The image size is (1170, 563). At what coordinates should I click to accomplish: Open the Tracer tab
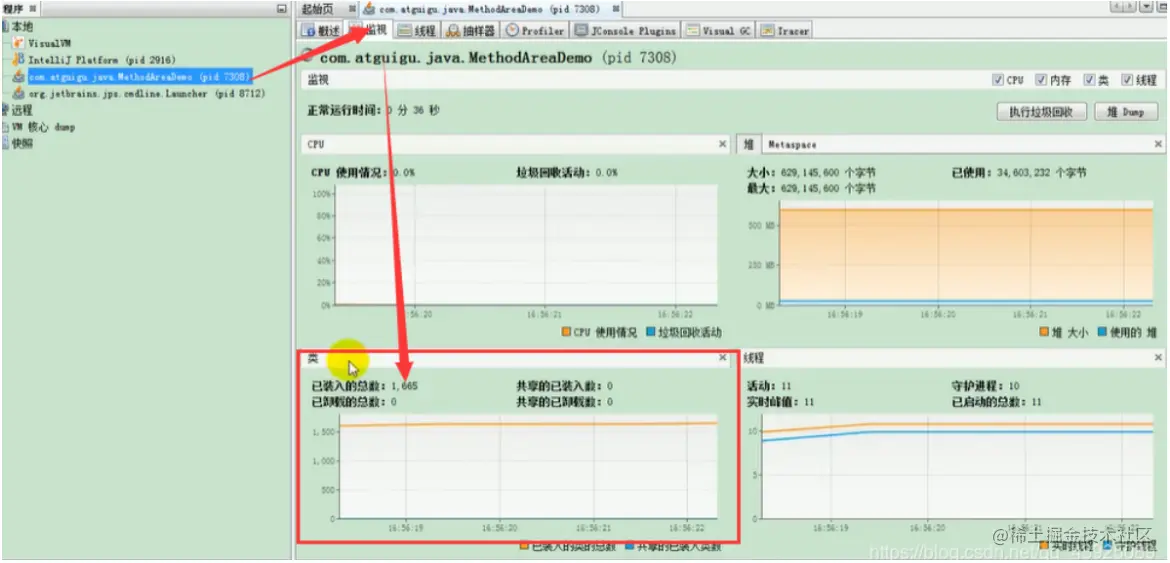pyautogui.click(x=785, y=31)
